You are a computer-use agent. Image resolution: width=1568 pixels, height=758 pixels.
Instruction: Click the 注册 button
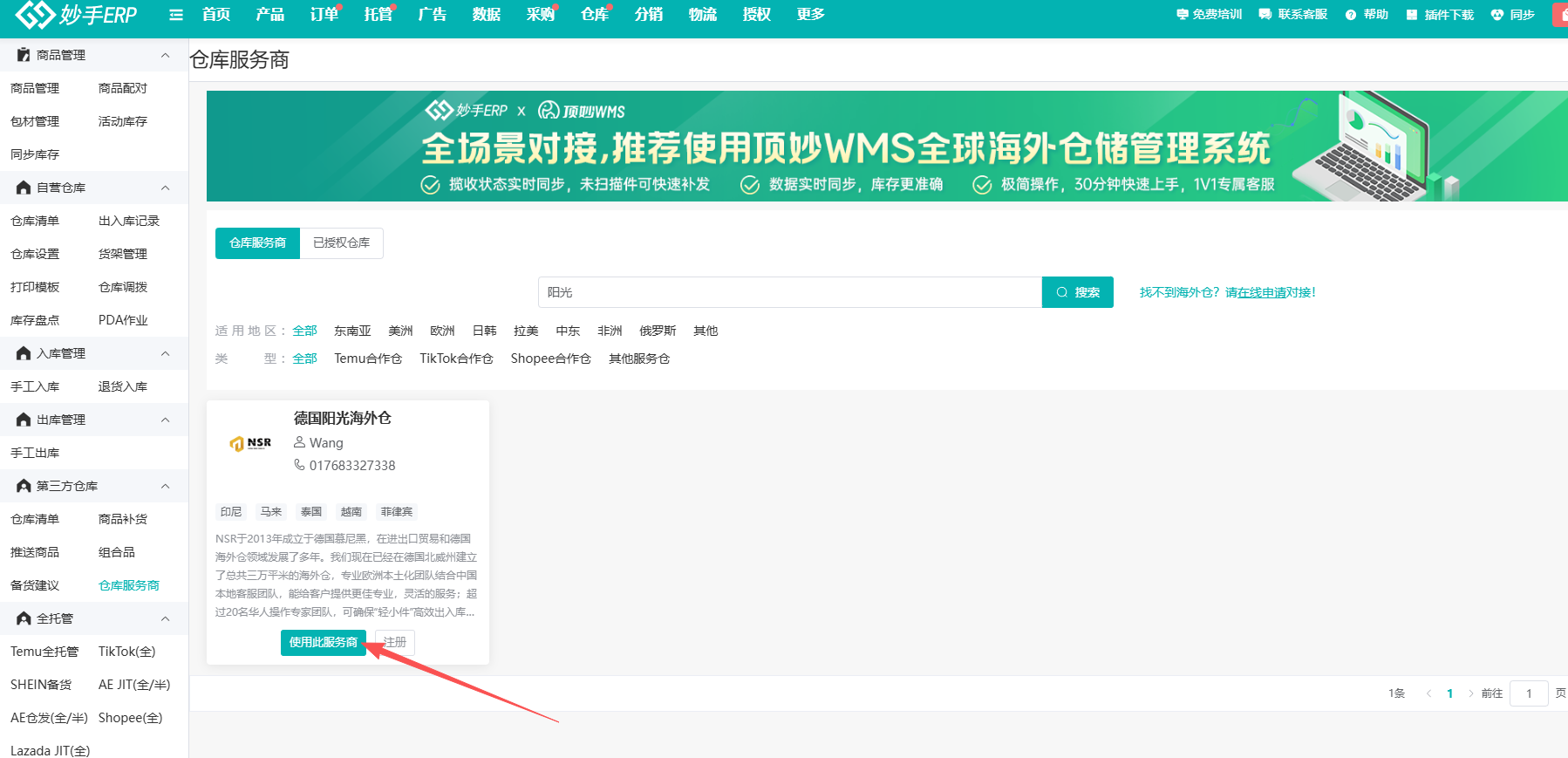pos(395,643)
